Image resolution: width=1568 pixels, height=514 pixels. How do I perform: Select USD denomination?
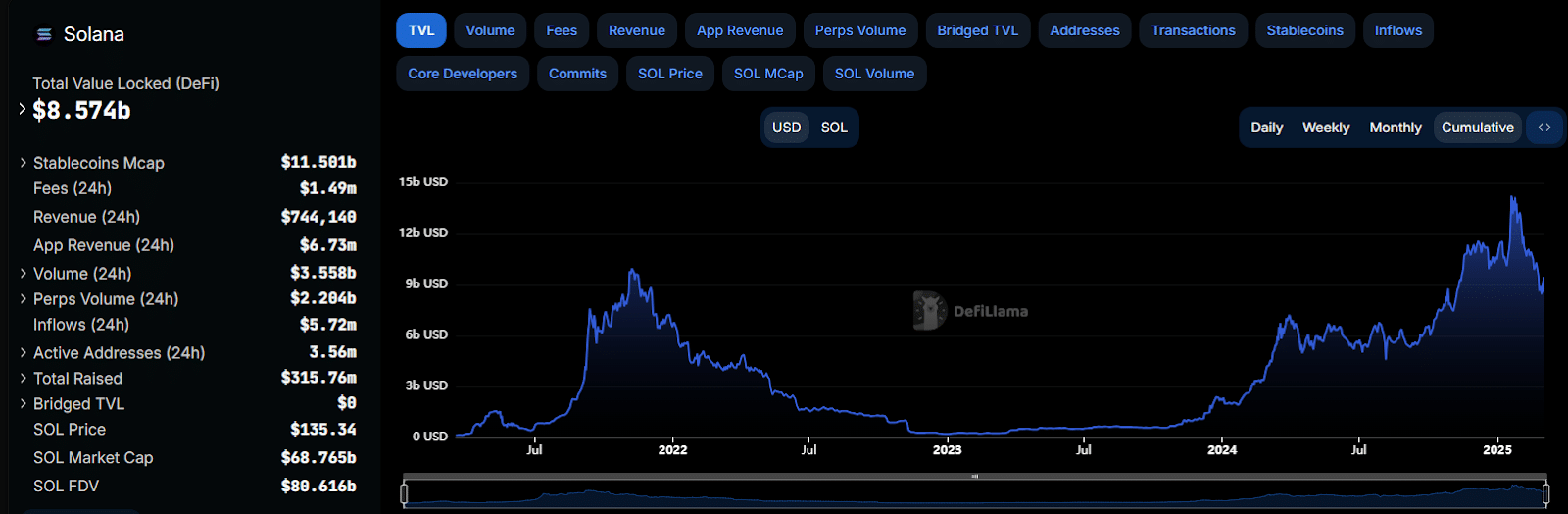(x=787, y=128)
